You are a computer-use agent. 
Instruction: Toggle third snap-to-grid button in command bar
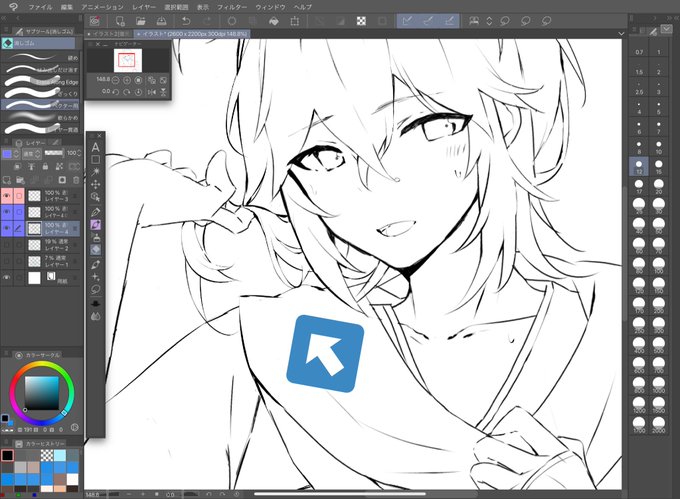click(449, 21)
